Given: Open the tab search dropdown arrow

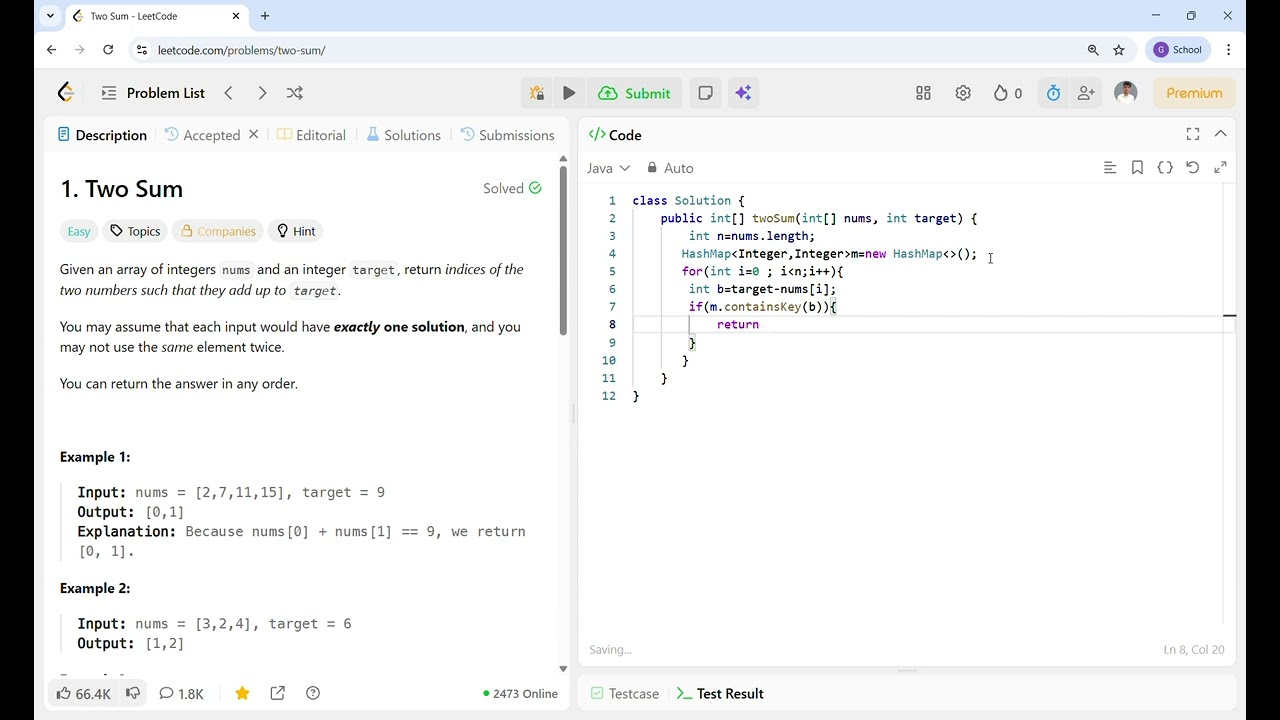Looking at the screenshot, I should click(50, 16).
